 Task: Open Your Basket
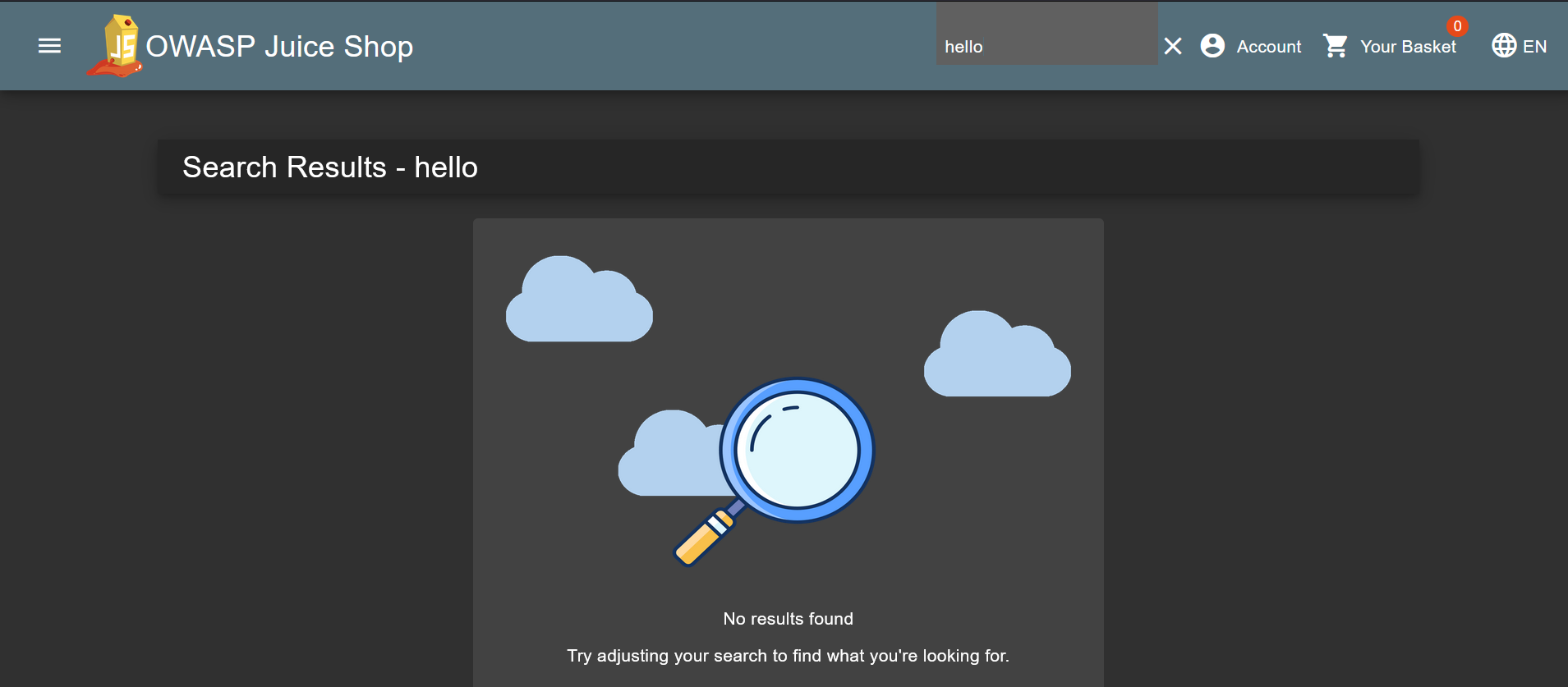pyautogui.click(x=1407, y=47)
